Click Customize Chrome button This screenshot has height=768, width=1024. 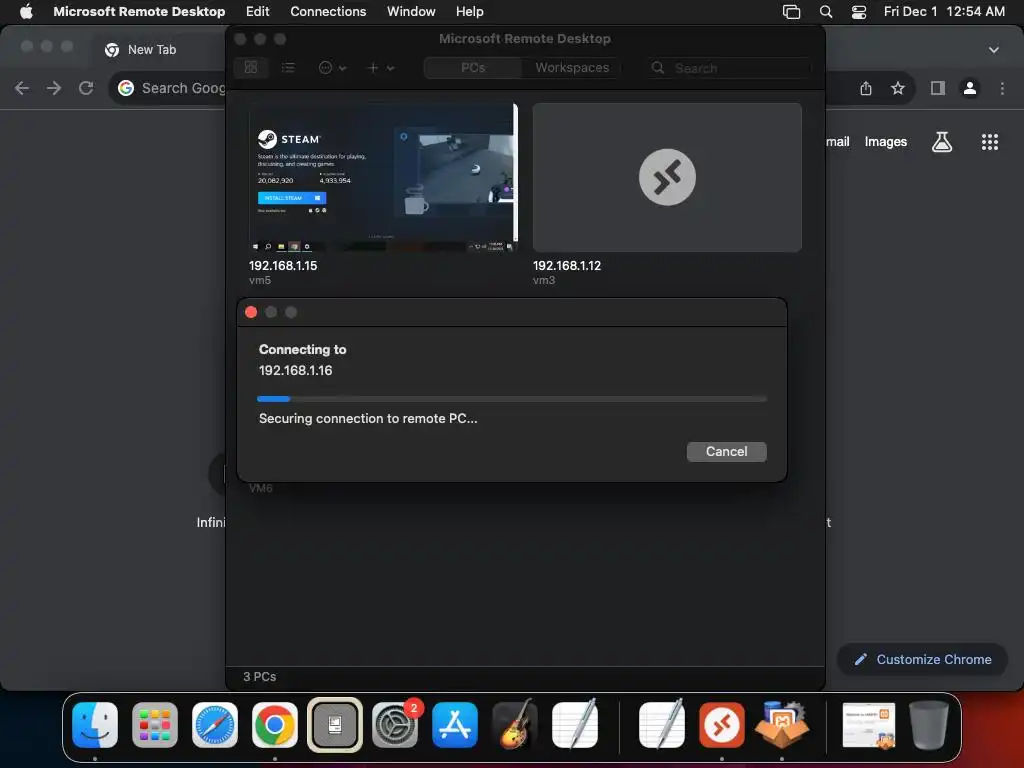(x=922, y=660)
